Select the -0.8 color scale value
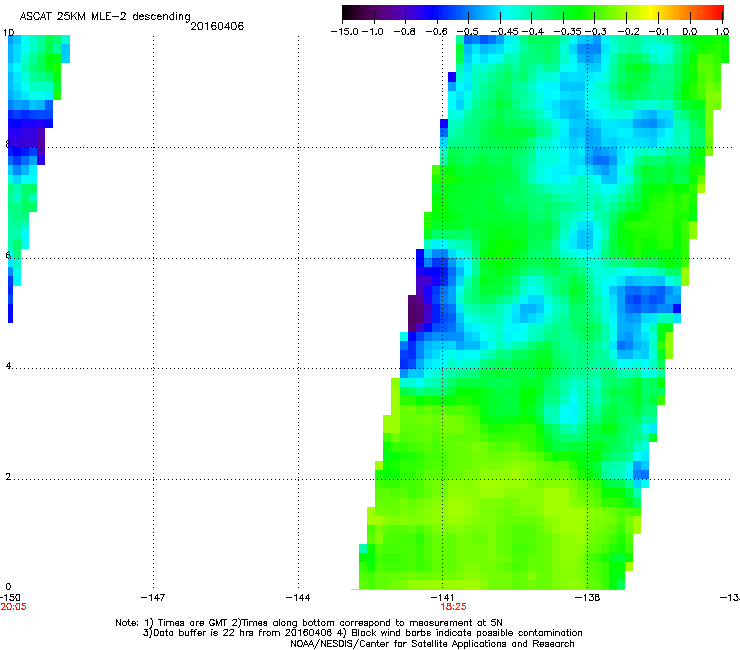The image size is (740, 650). [404, 32]
